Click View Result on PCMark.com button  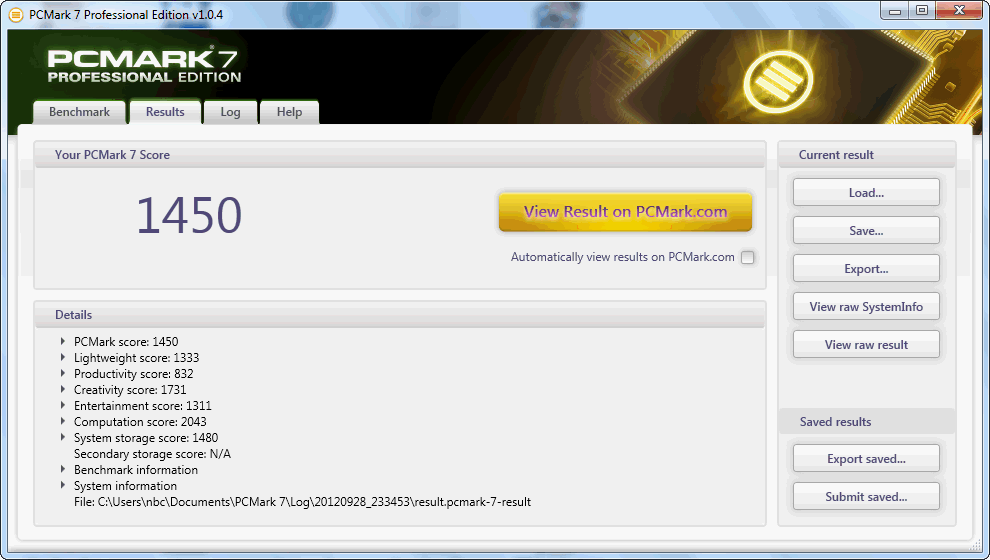[x=625, y=211]
